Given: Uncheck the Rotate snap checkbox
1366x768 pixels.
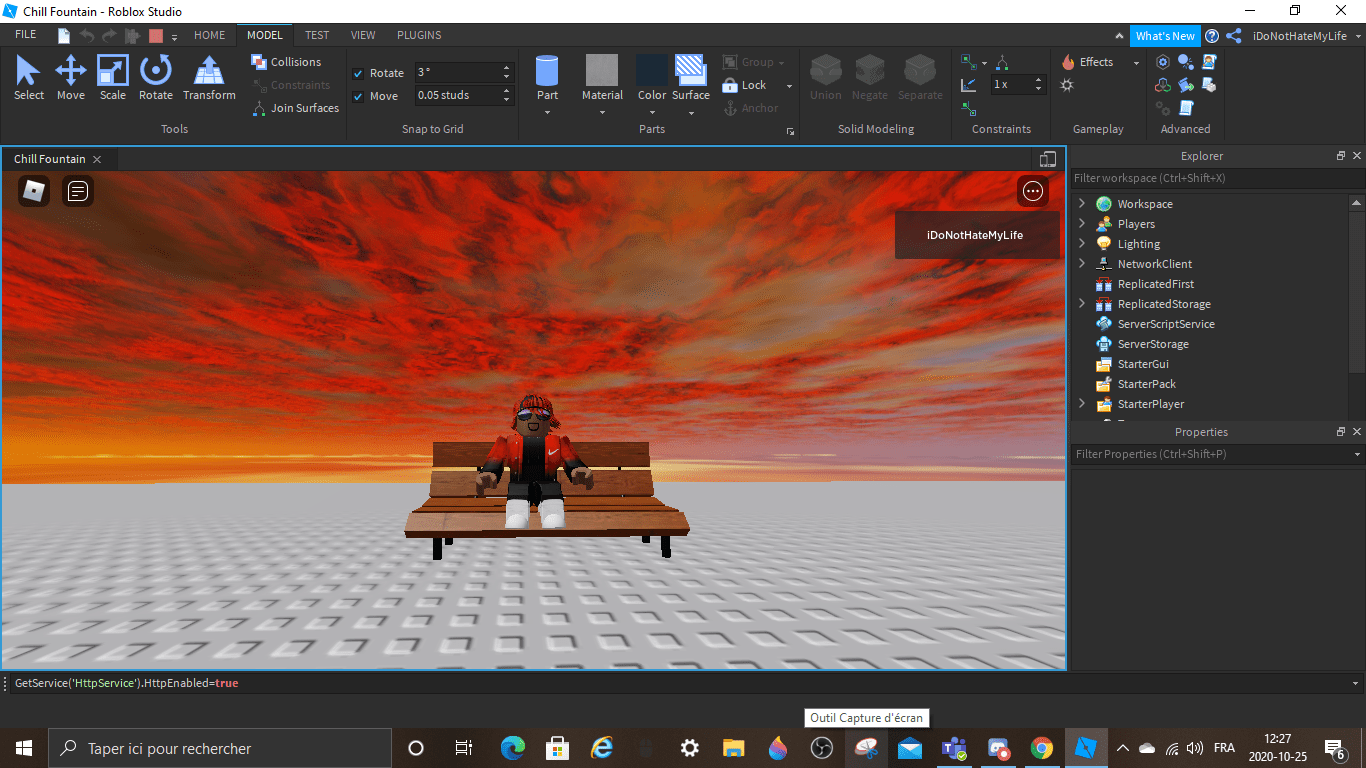Looking at the screenshot, I should point(357,72).
